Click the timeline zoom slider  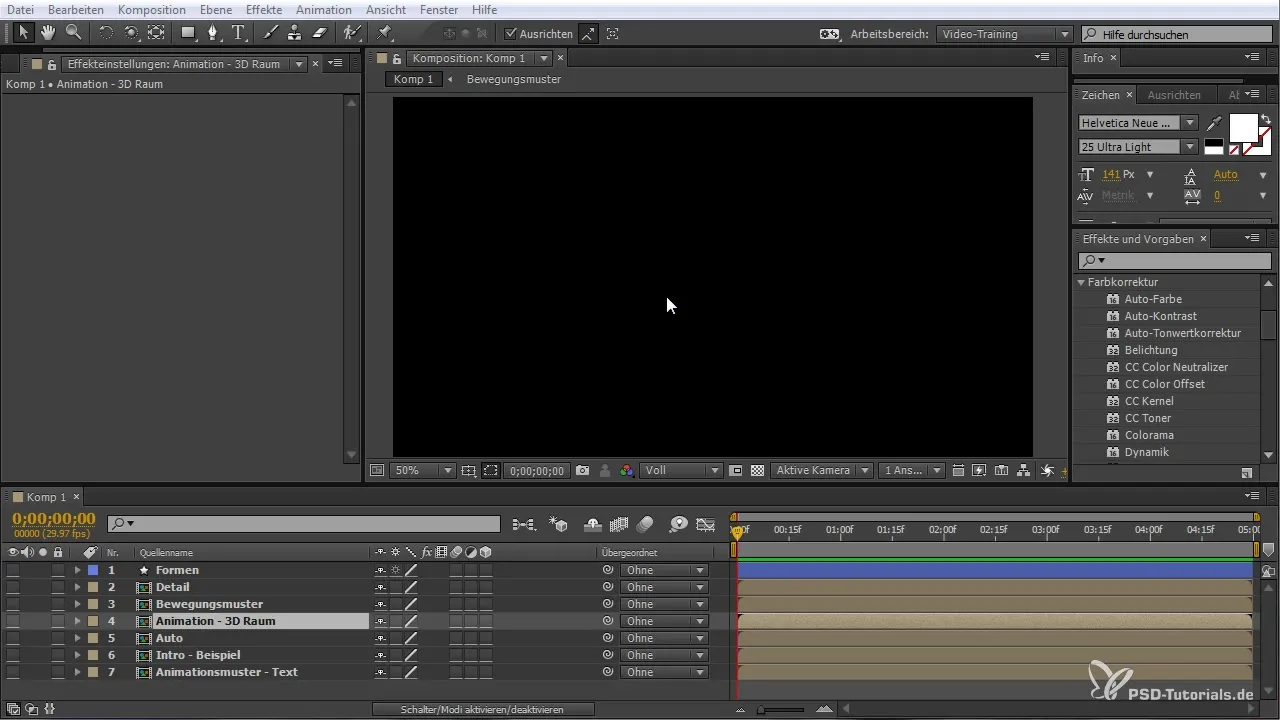pos(779,709)
